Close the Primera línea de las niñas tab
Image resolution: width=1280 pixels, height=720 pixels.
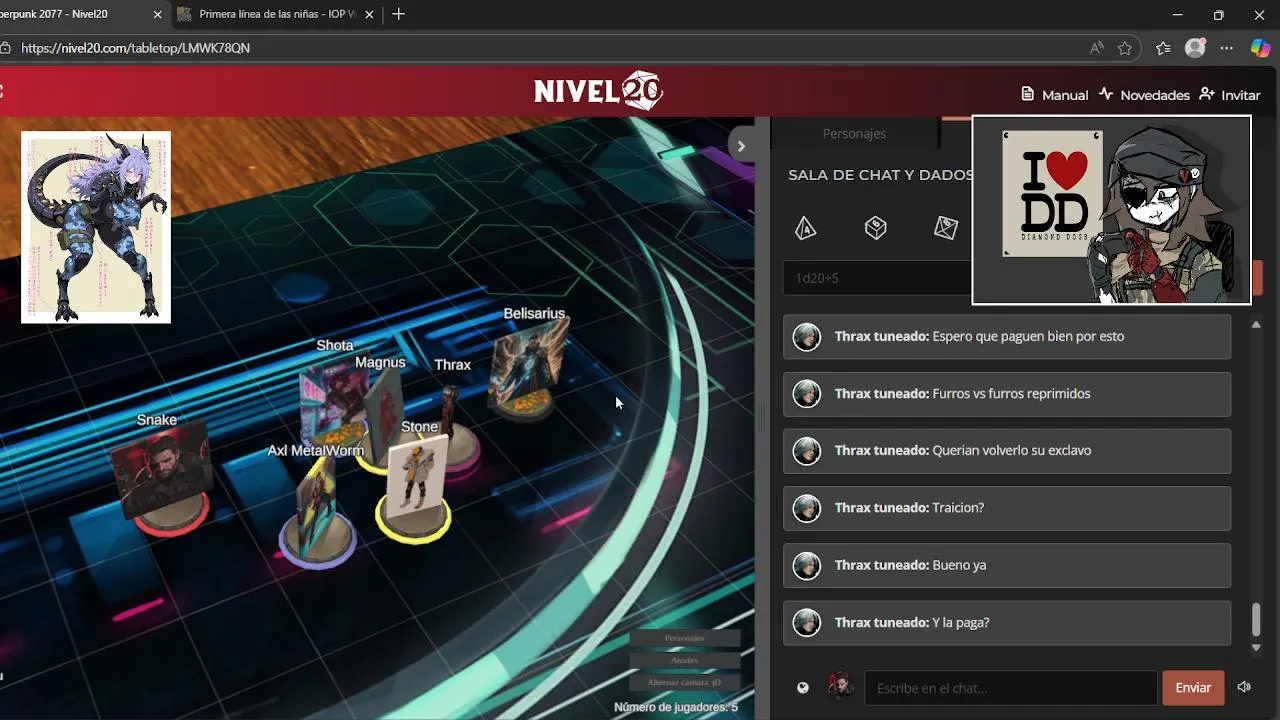coord(370,14)
